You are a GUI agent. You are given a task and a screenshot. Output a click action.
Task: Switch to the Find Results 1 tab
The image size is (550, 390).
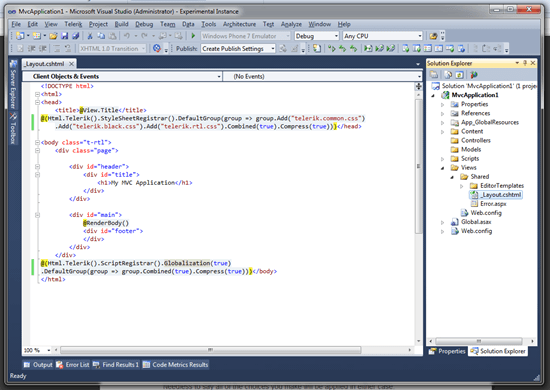[x=116, y=365]
